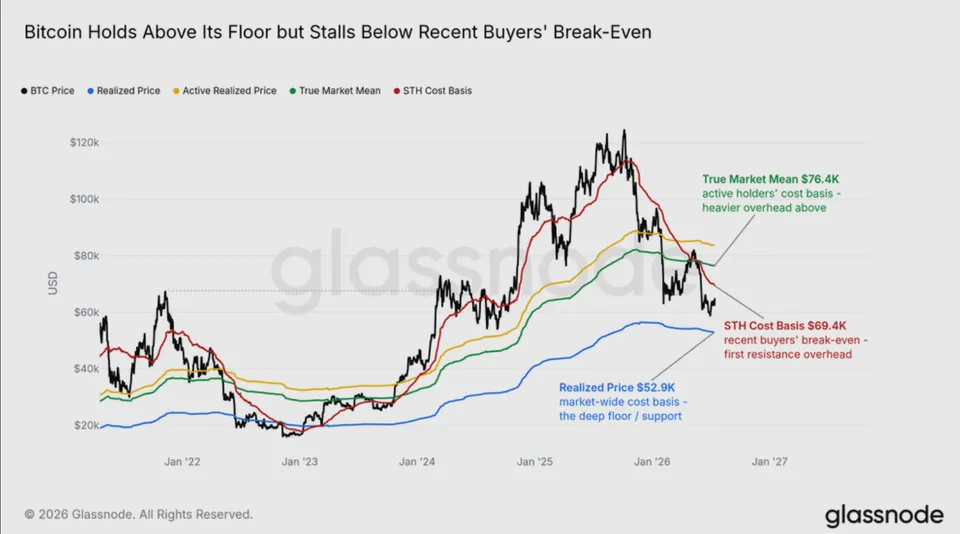Click the glassnode logo at bottom right
This screenshot has height=534, width=960.
click(884, 516)
